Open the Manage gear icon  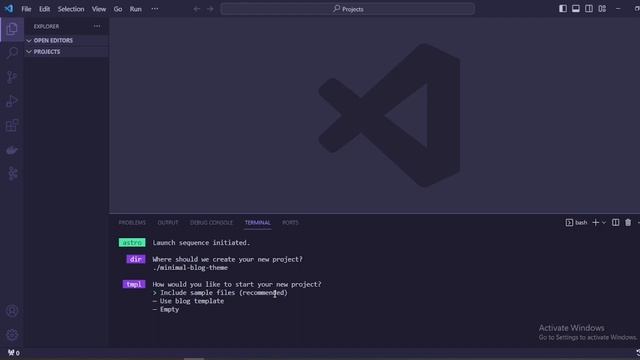click(x=12, y=335)
